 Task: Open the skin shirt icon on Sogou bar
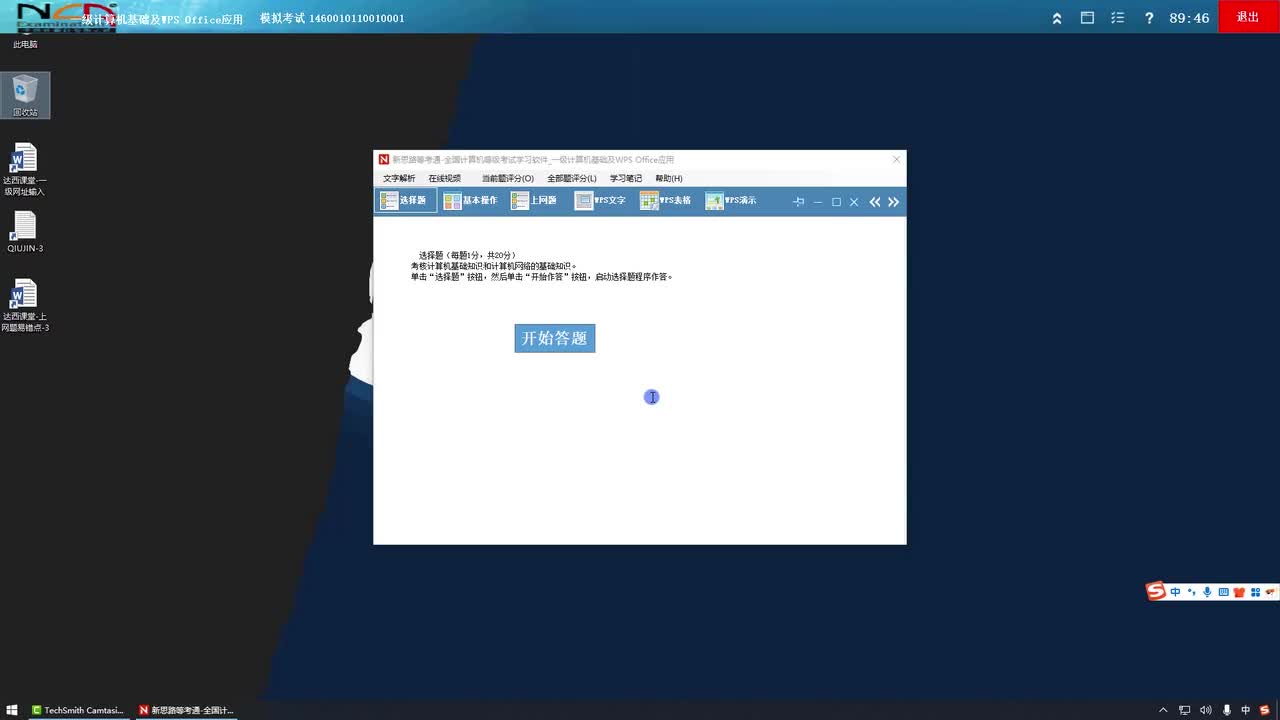click(x=1239, y=592)
